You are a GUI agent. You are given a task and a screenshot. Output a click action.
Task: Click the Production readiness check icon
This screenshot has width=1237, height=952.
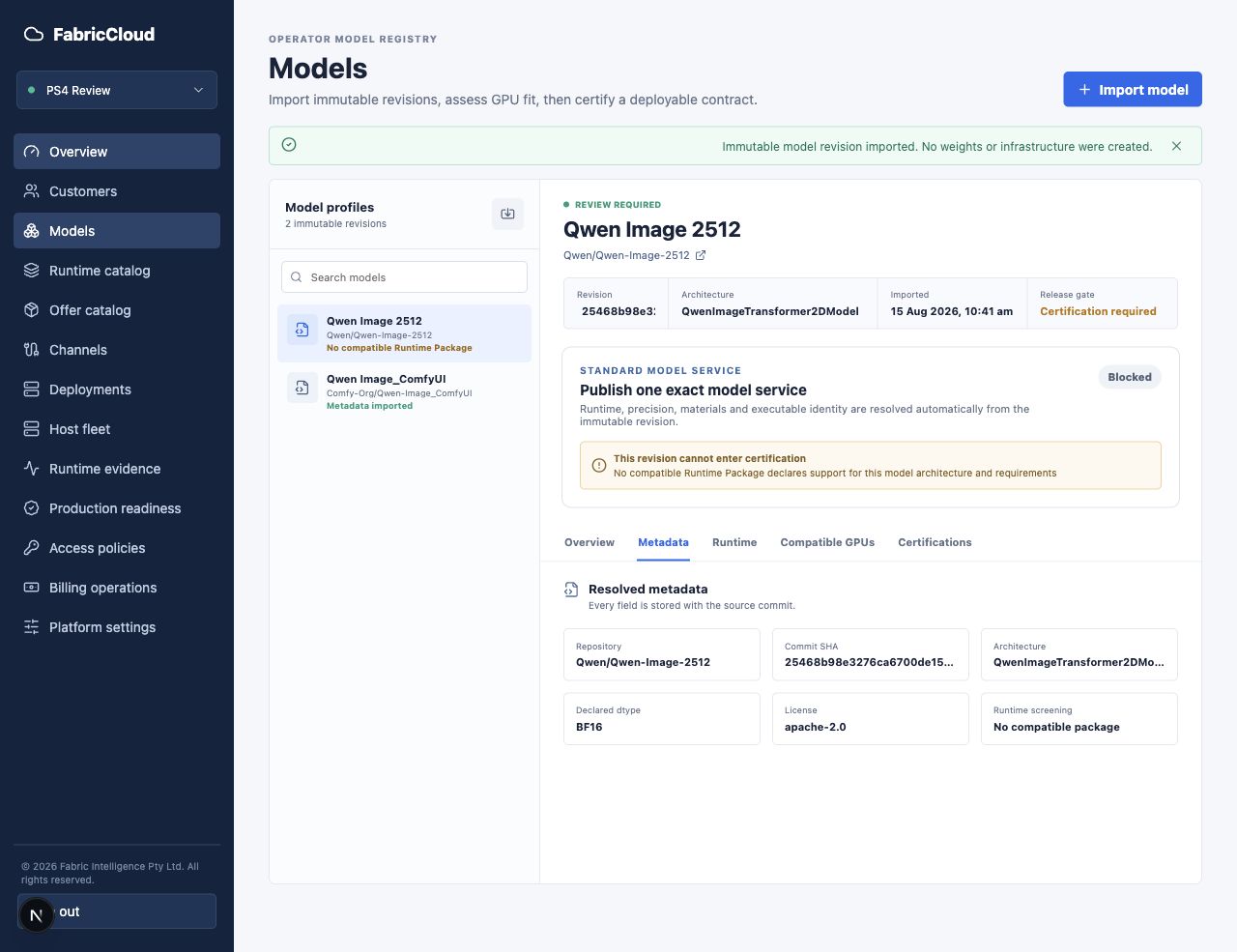[32, 508]
